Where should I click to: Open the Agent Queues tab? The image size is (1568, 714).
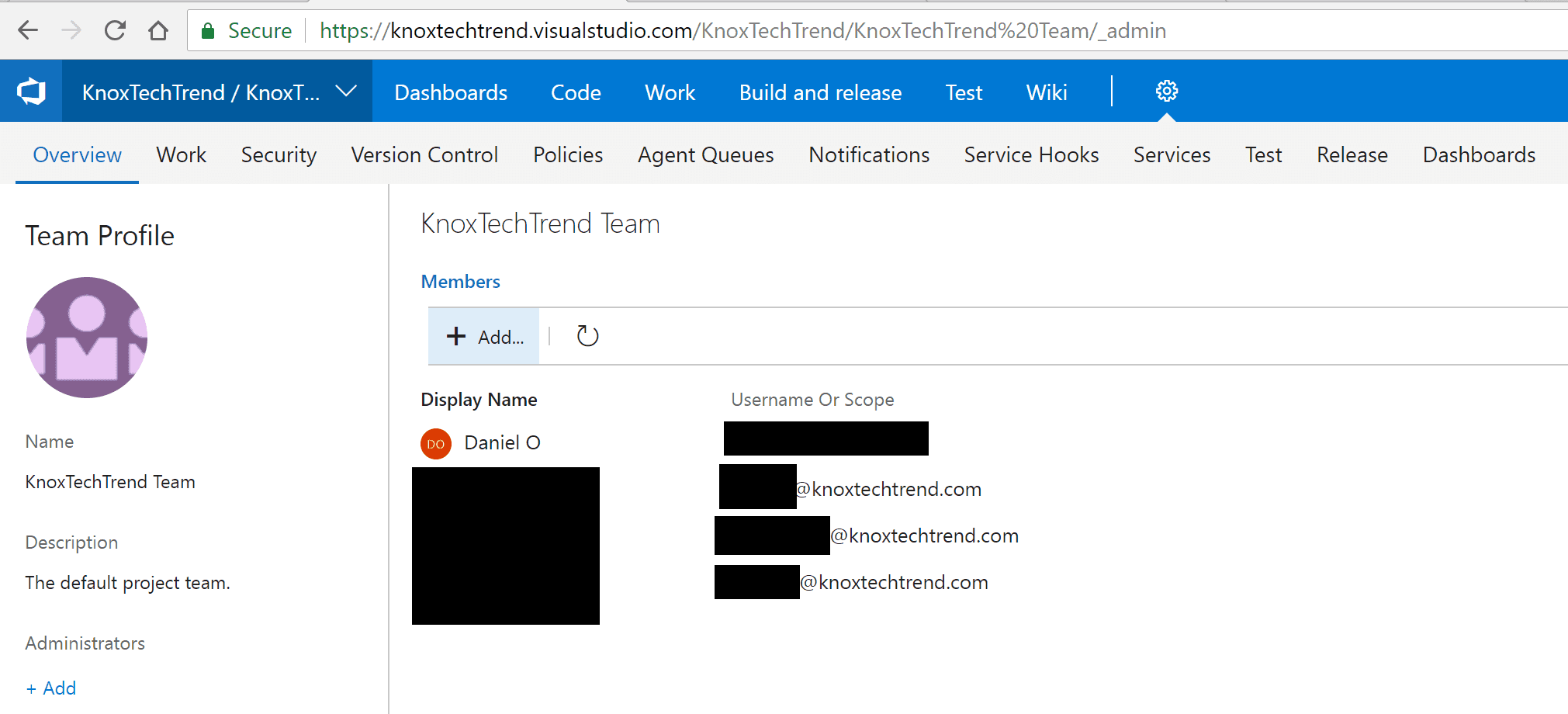click(705, 154)
